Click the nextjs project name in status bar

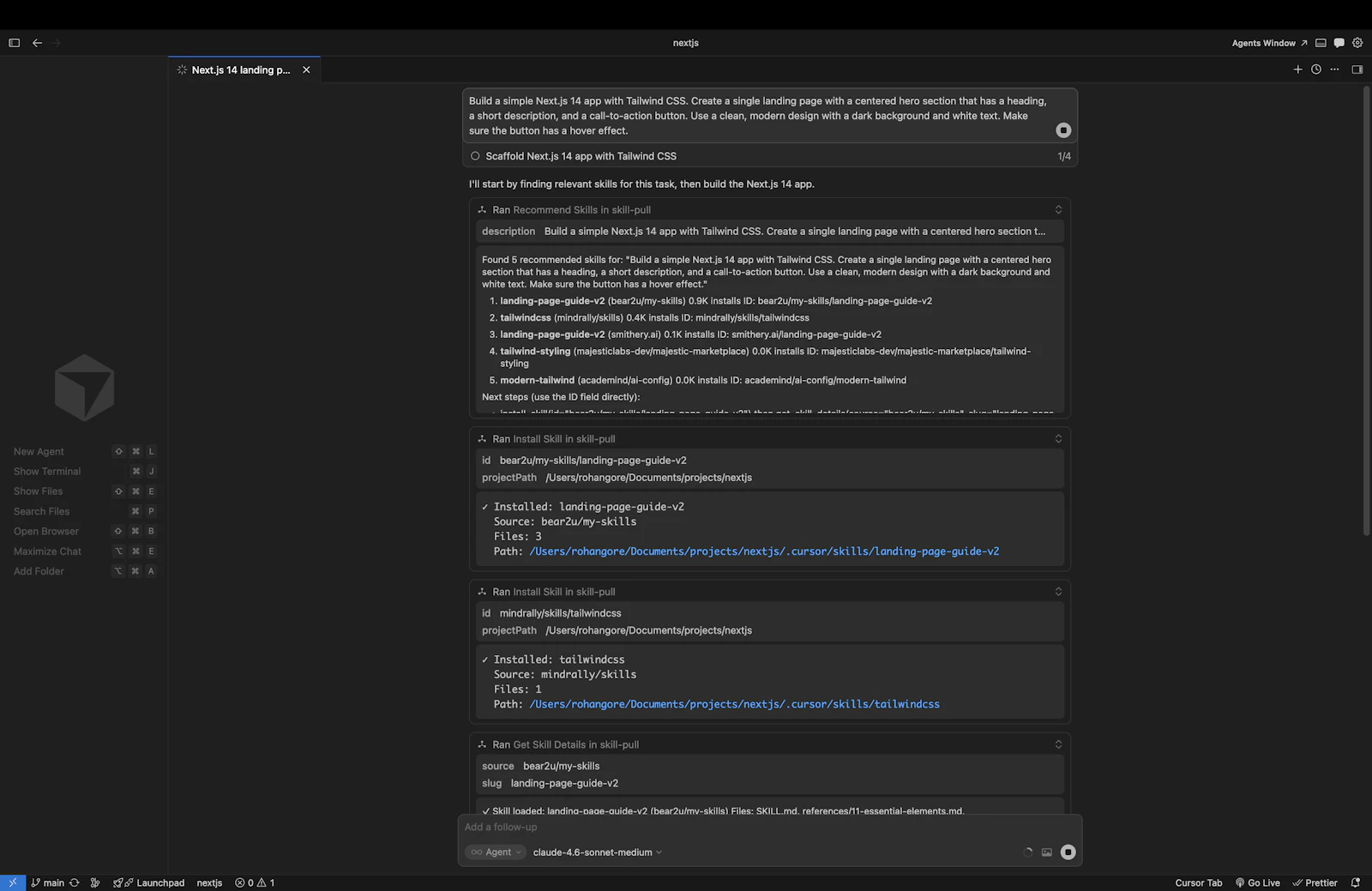click(x=209, y=882)
